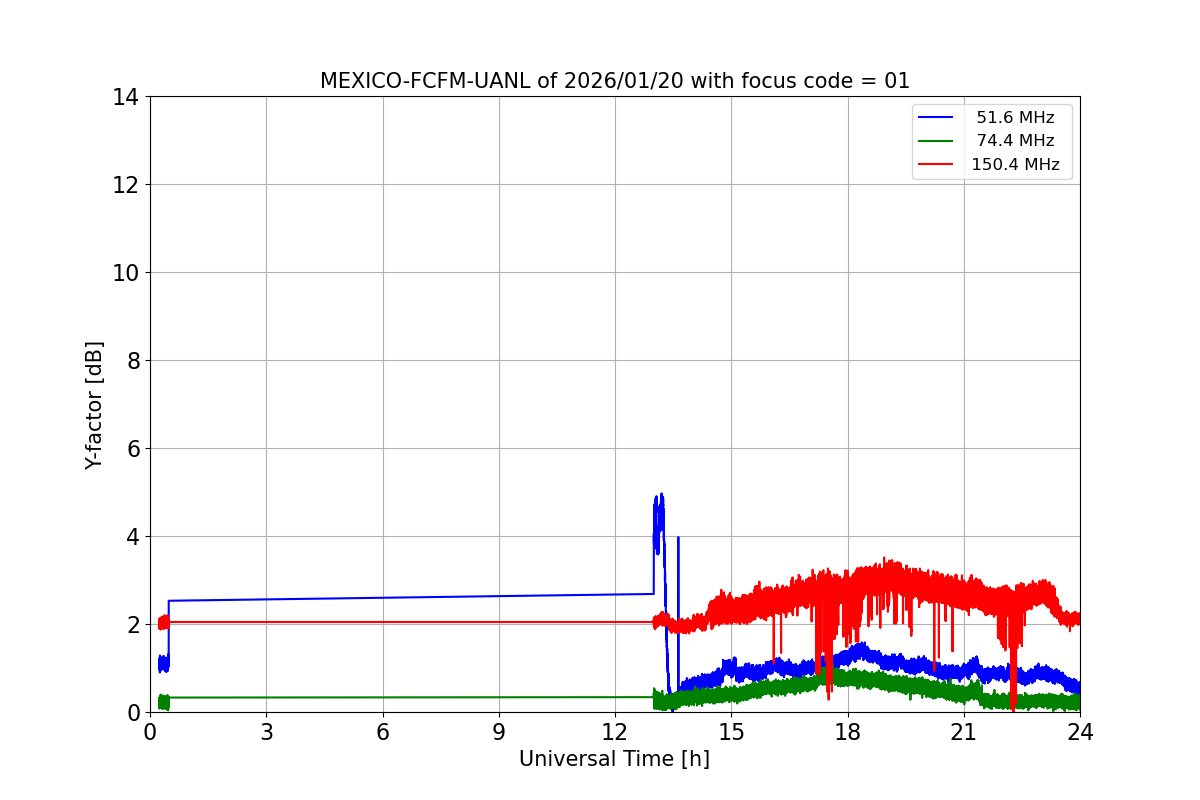Click x-axis tick label 3

point(266,732)
